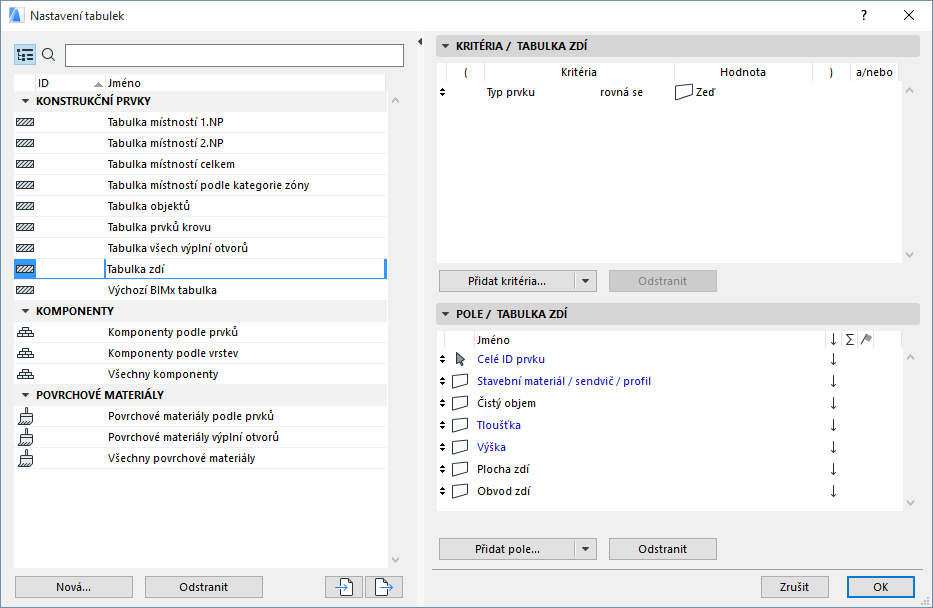This screenshot has width=933, height=608.
Task: Cancel with the Zrušit button
Action: [794, 587]
